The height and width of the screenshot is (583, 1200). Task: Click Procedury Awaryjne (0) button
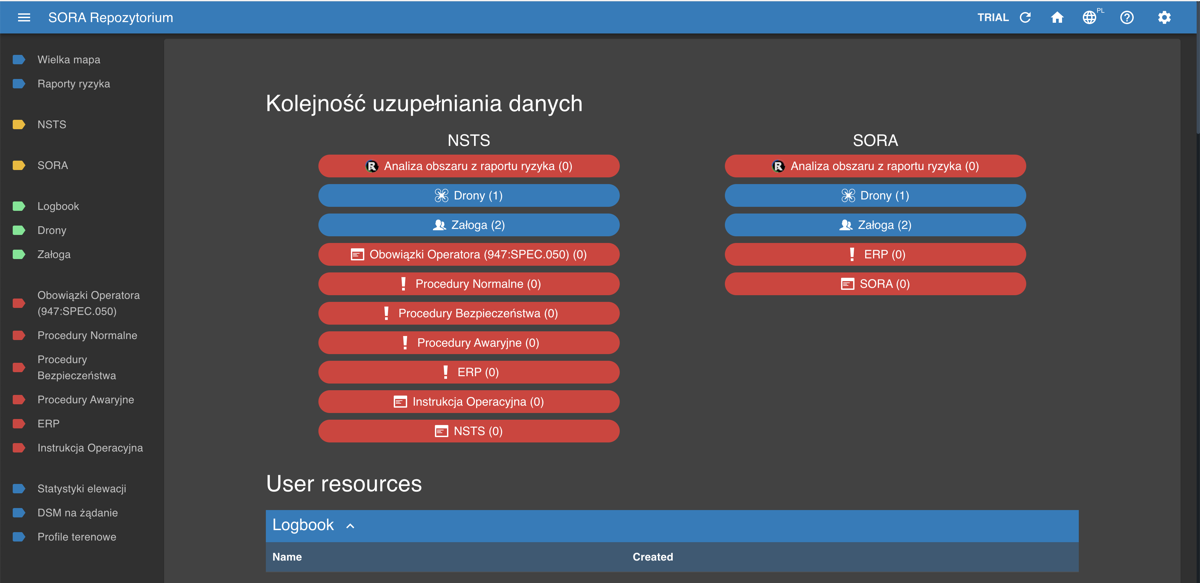469,343
